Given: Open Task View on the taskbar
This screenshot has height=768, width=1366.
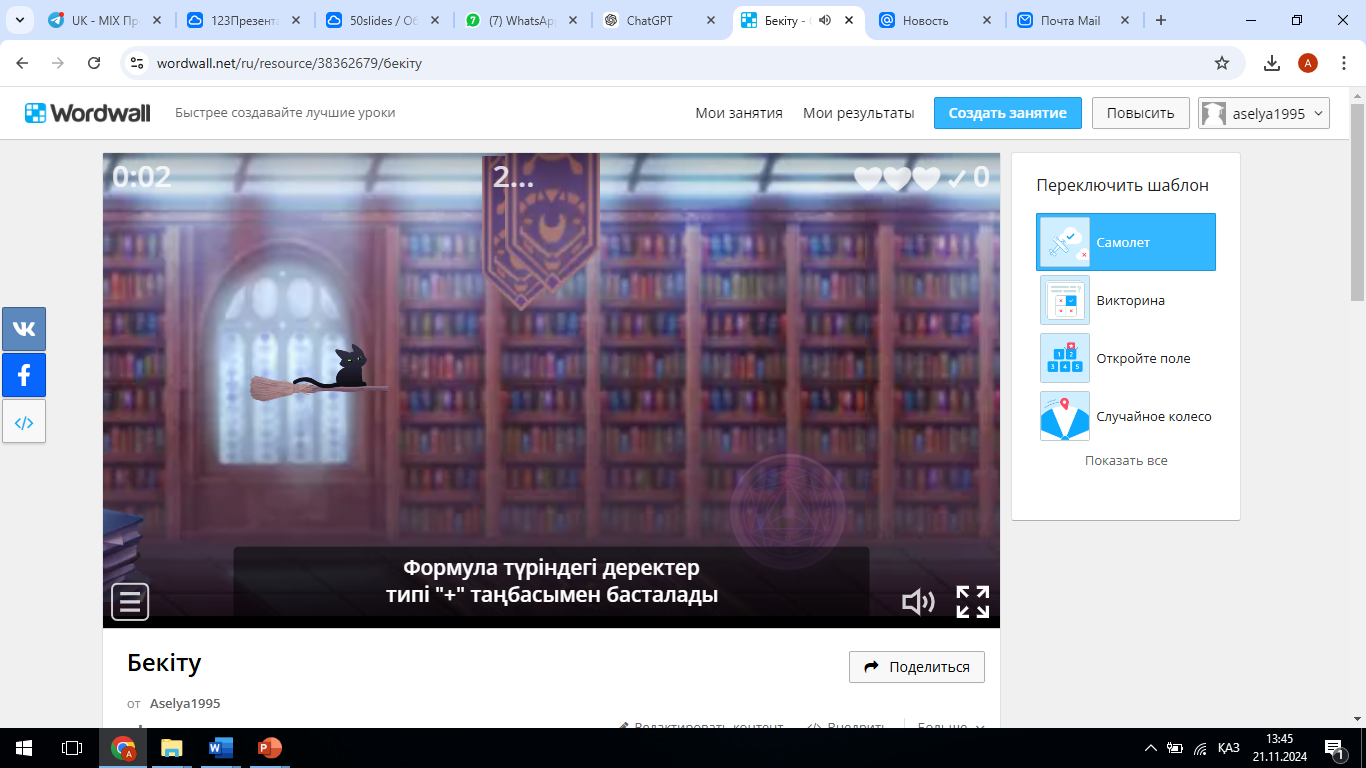Looking at the screenshot, I should [72, 748].
